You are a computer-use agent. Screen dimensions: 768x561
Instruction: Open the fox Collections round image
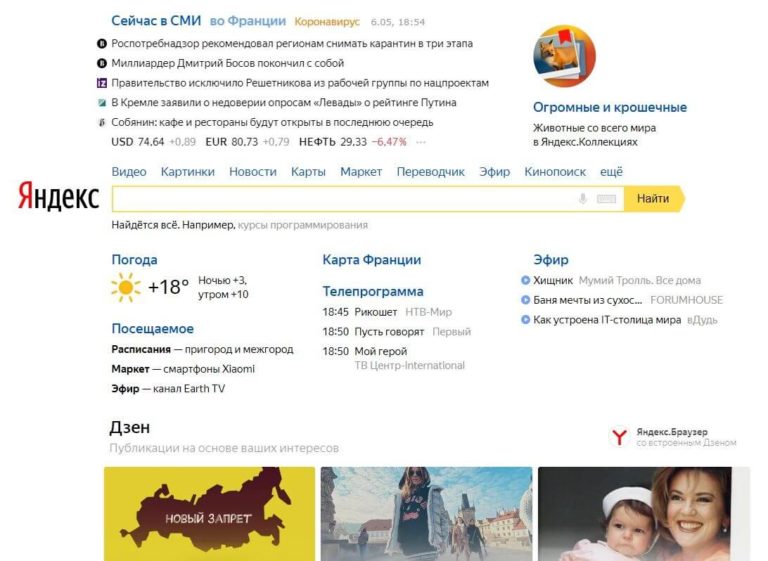coord(564,56)
